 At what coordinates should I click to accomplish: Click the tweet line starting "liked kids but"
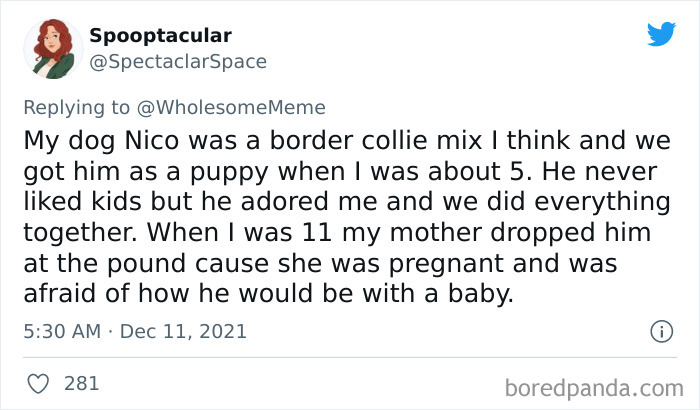pos(347,202)
